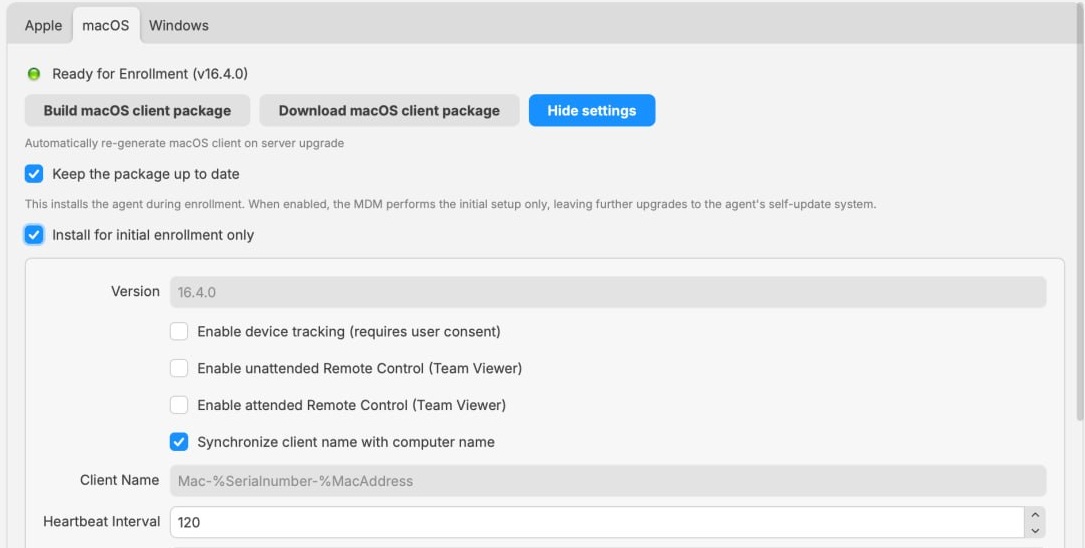Uncheck Keep the package up to date
The image size is (1085, 548).
click(x=34, y=174)
